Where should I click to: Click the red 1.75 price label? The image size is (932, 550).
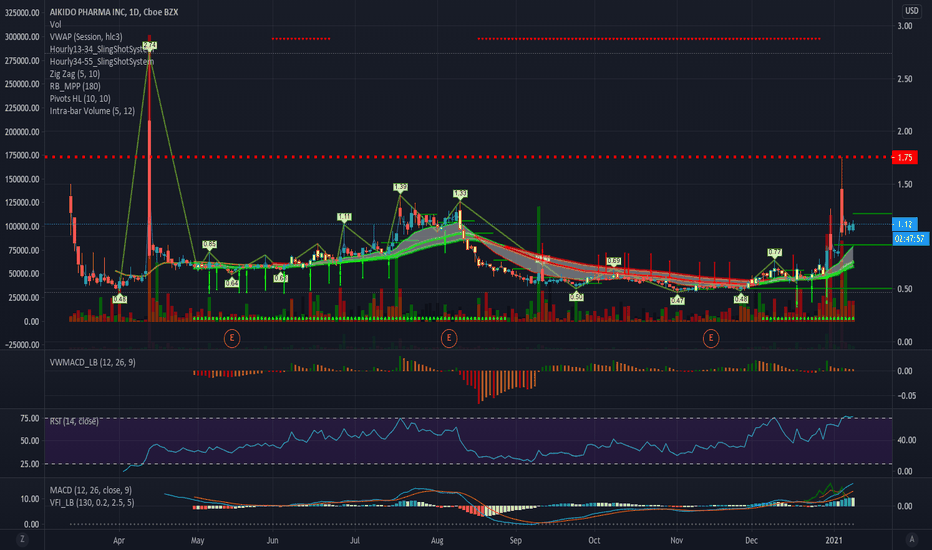click(905, 158)
